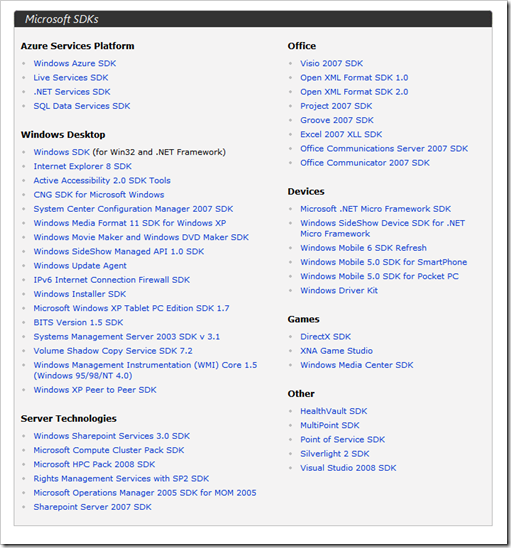Open SQL Data Services SDK
511x548 pixels.
(x=82, y=106)
